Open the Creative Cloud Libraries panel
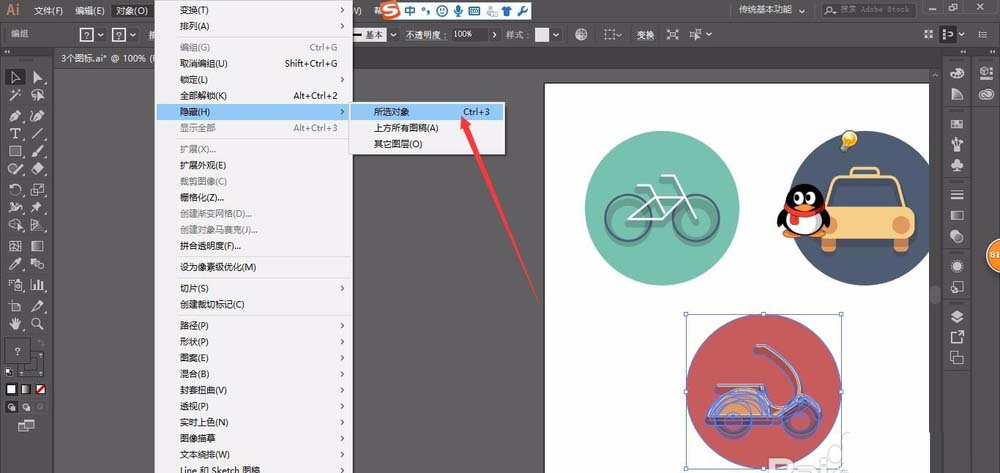Image resolution: width=1000 pixels, height=473 pixels. point(985,94)
